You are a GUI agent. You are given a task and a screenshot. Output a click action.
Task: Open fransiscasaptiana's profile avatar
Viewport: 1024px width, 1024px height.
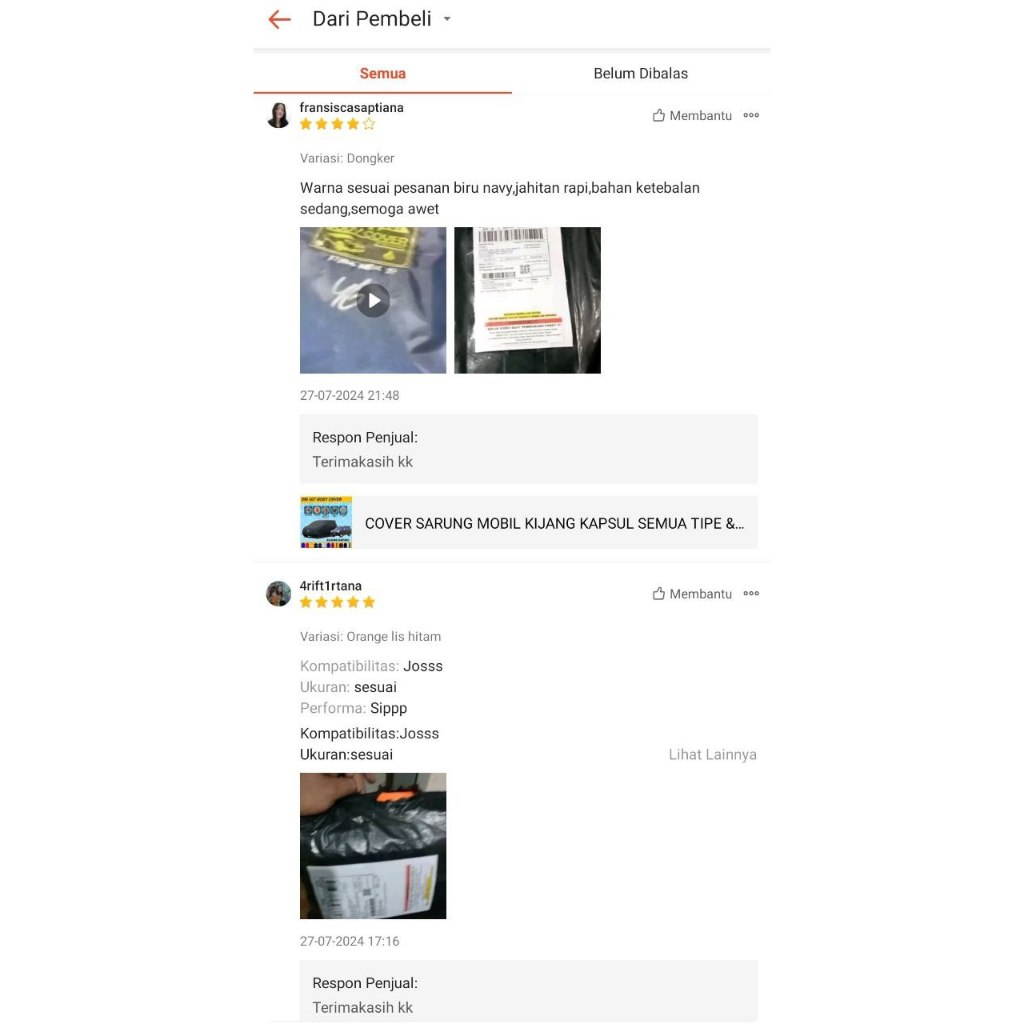pos(279,115)
